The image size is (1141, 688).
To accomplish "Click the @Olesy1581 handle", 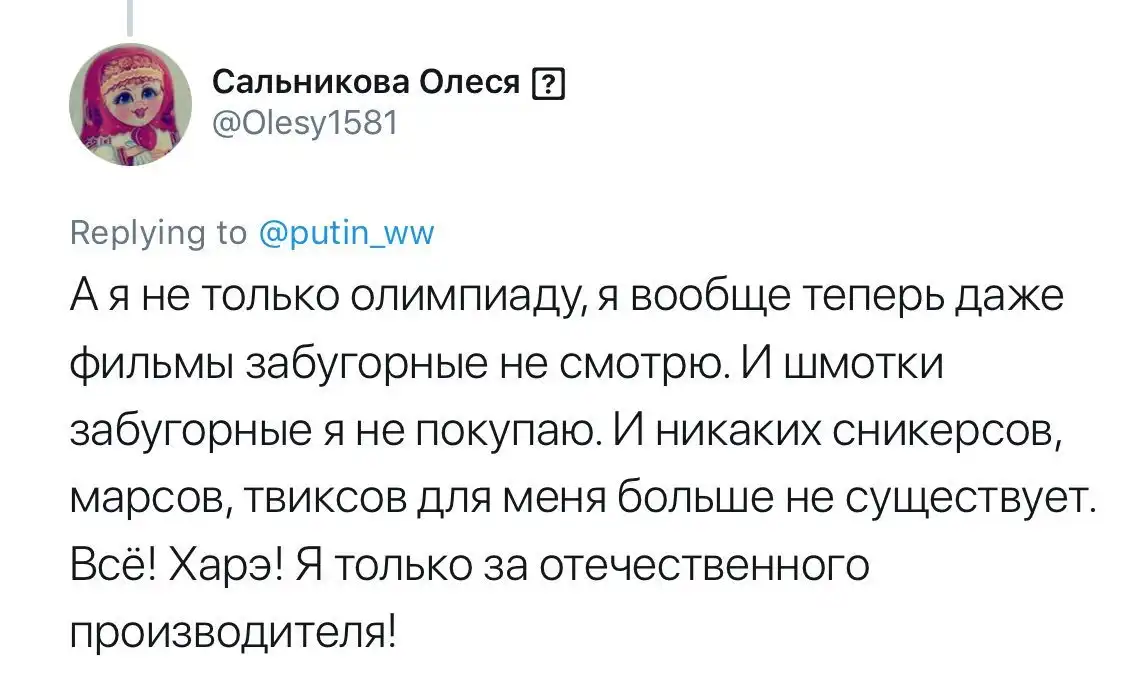I will click(306, 123).
